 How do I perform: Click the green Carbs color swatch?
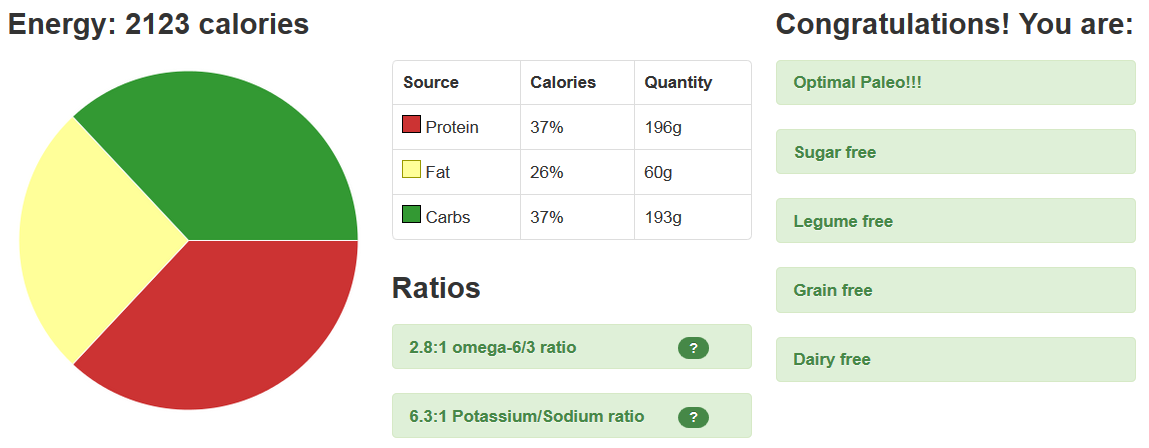411,214
